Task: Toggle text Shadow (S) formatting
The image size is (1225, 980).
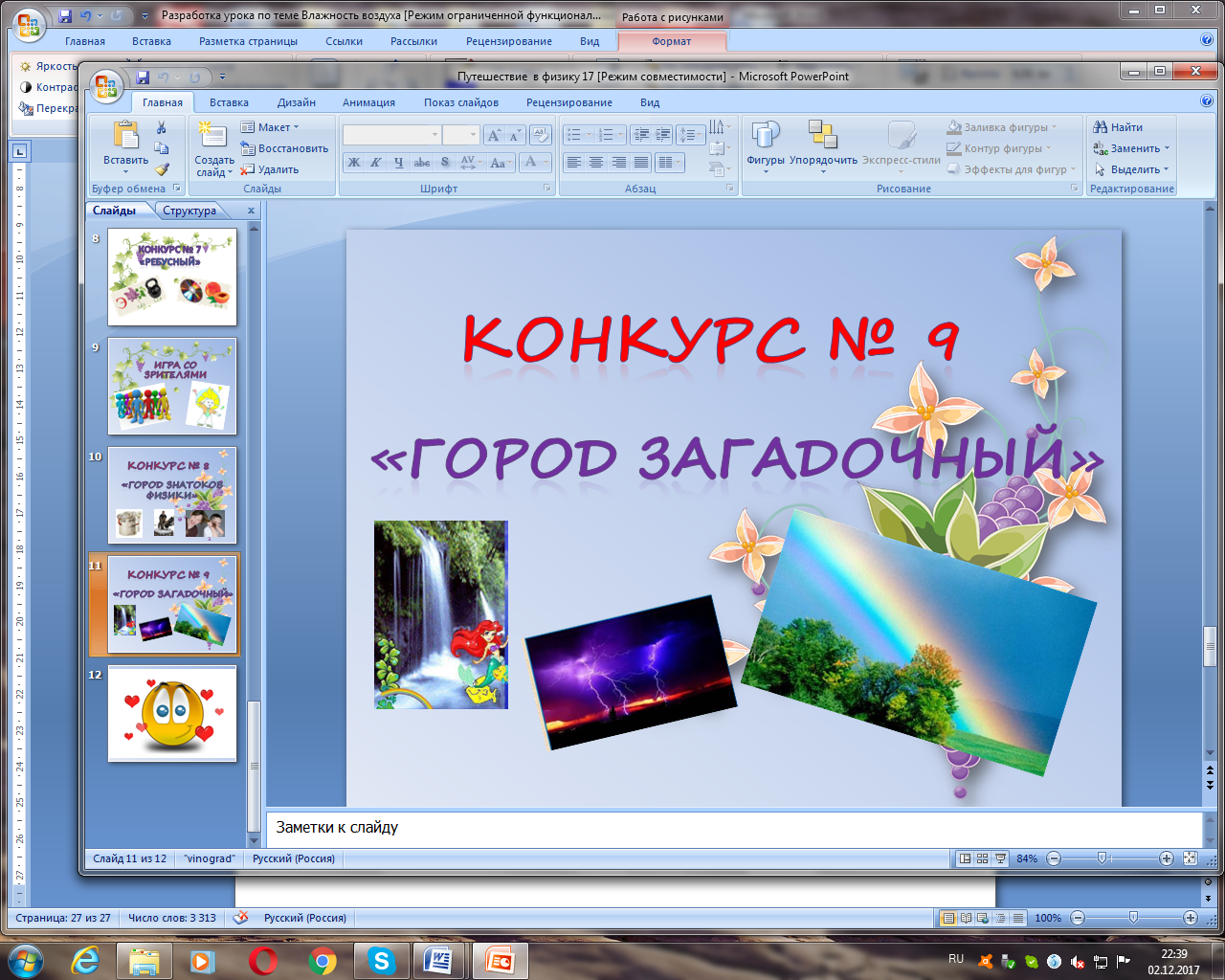Action: (x=445, y=162)
